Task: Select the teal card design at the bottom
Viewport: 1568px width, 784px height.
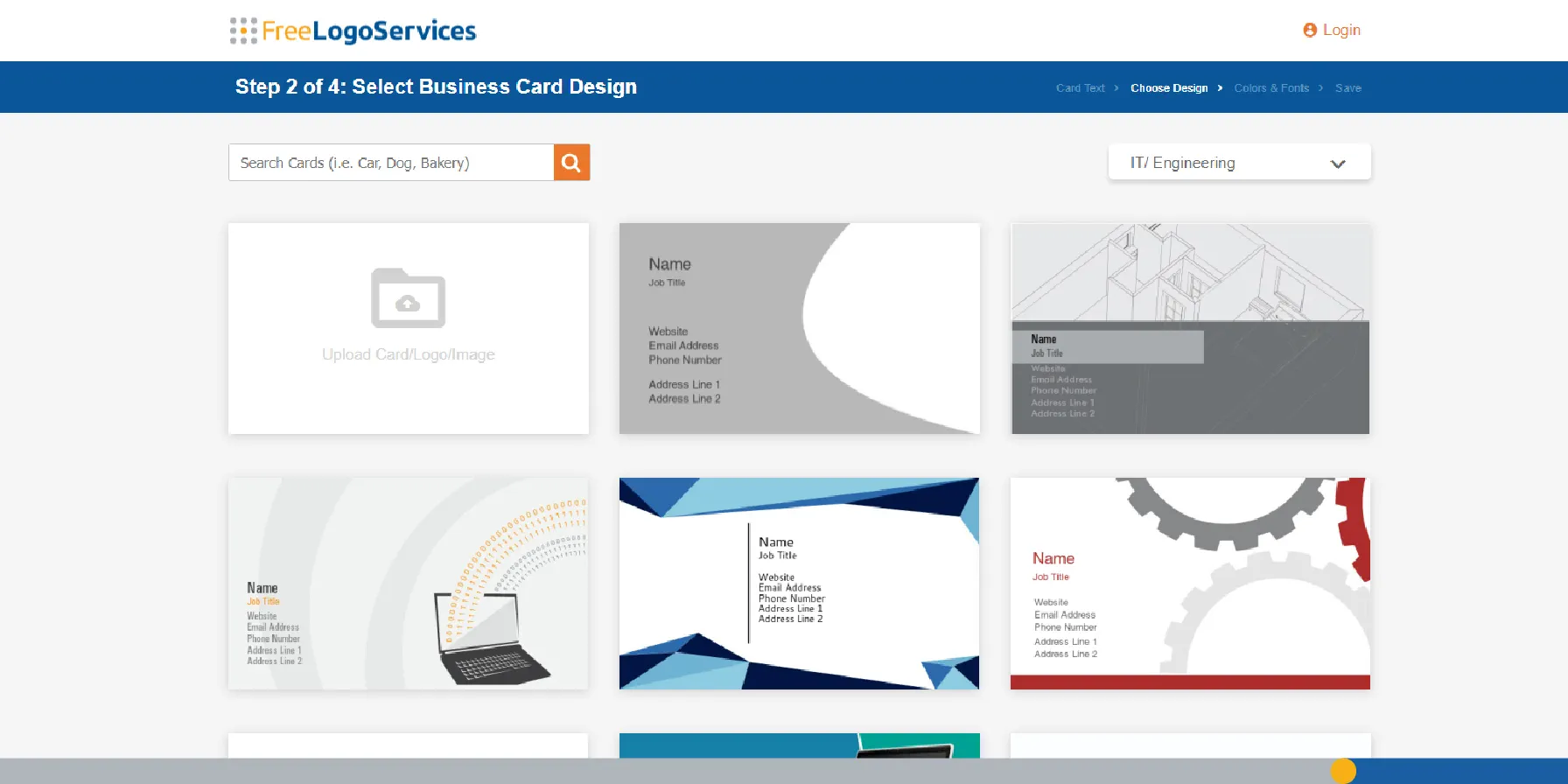Action: click(x=799, y=745)
